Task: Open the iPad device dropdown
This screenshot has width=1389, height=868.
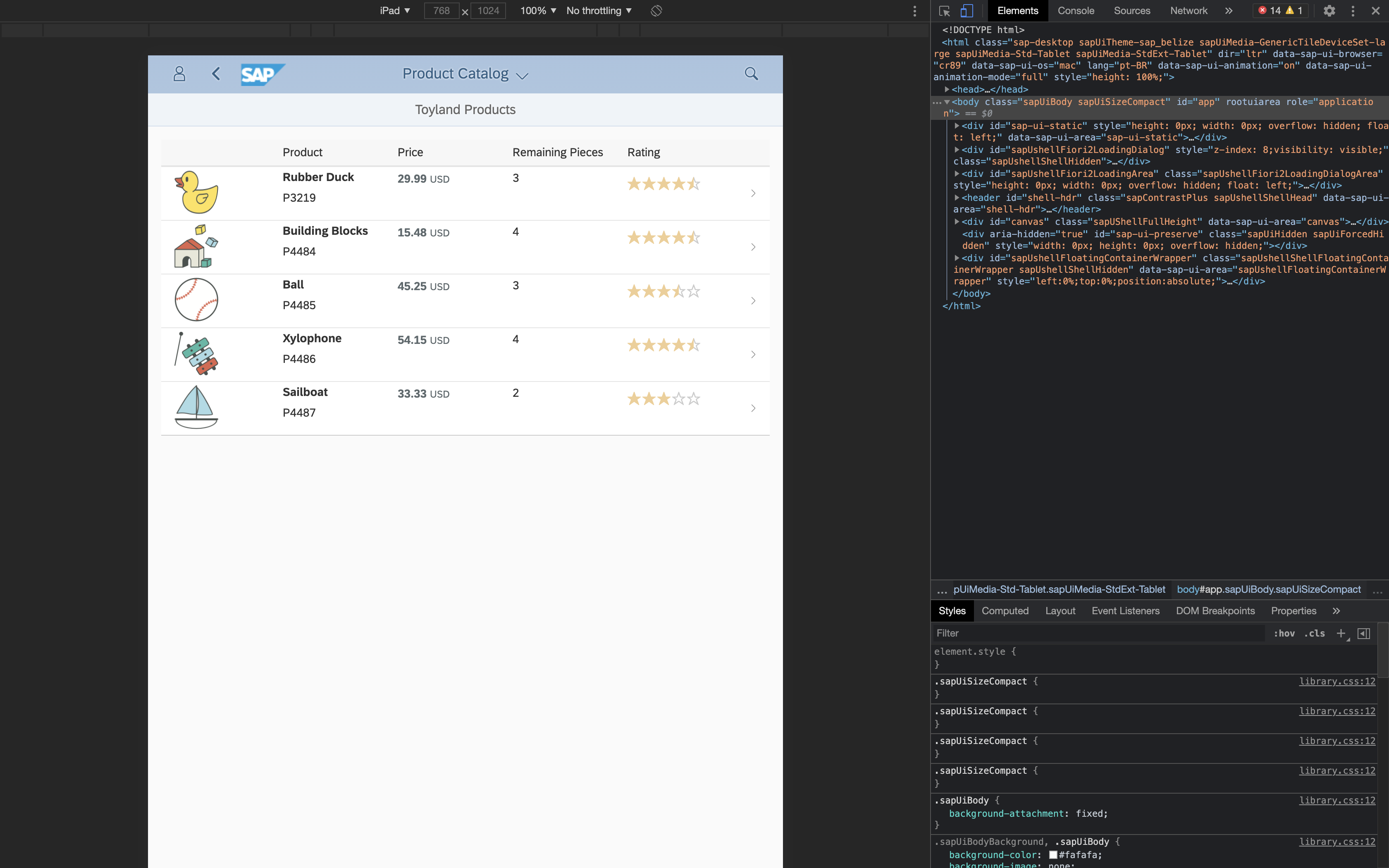Action: point(395,11)
